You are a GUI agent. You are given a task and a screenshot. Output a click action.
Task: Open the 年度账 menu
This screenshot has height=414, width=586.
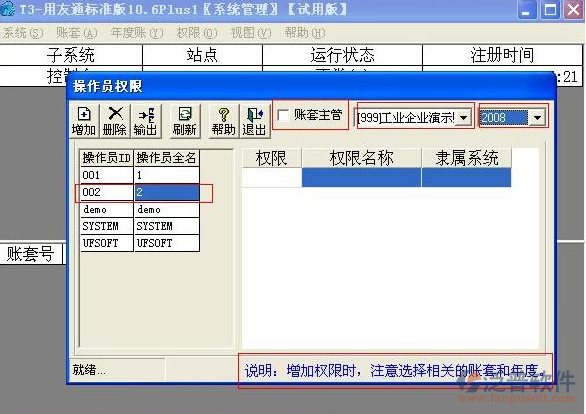tap(137, 33)
